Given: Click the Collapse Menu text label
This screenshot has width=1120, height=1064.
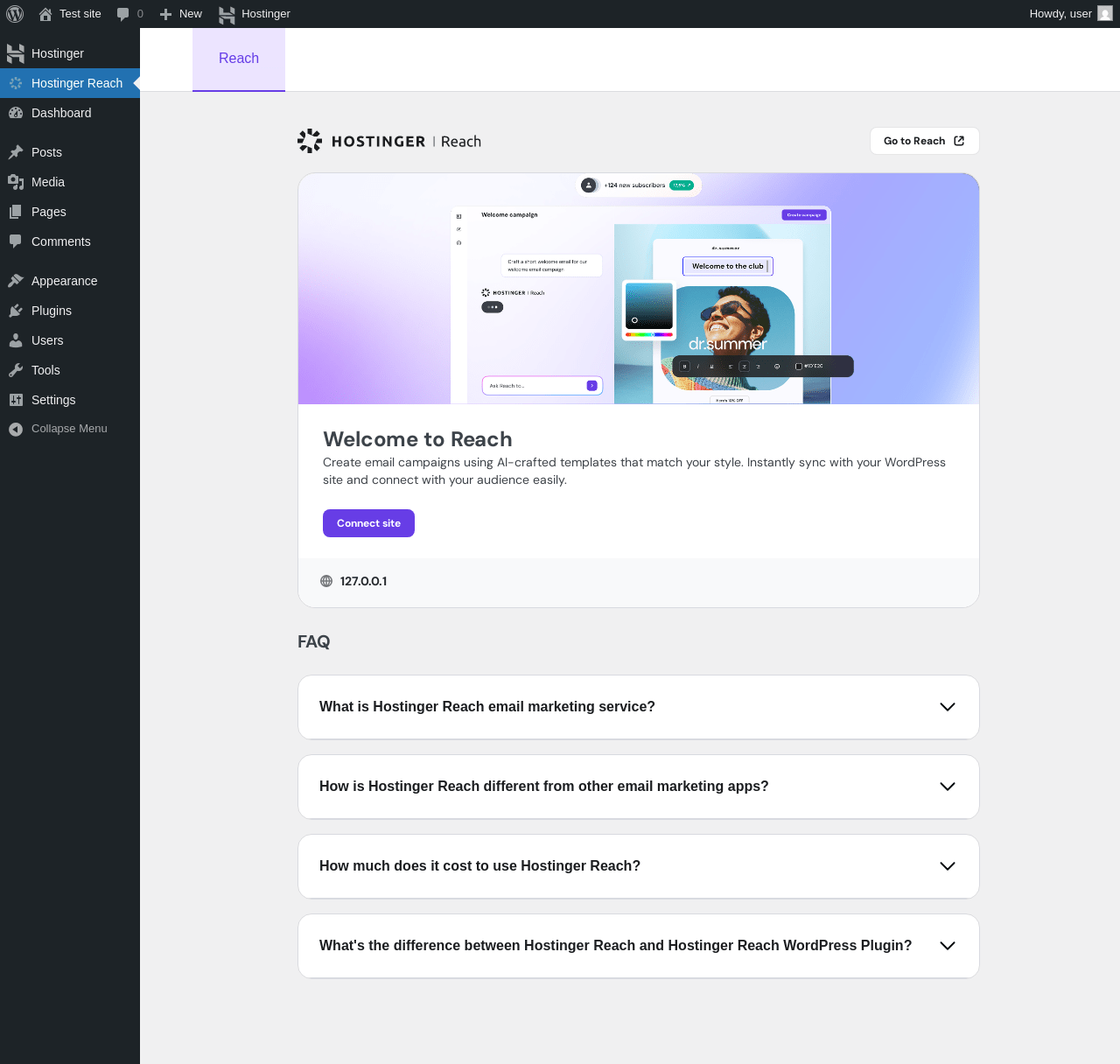Looking at the screenshot, I should [x=69, y=429].
